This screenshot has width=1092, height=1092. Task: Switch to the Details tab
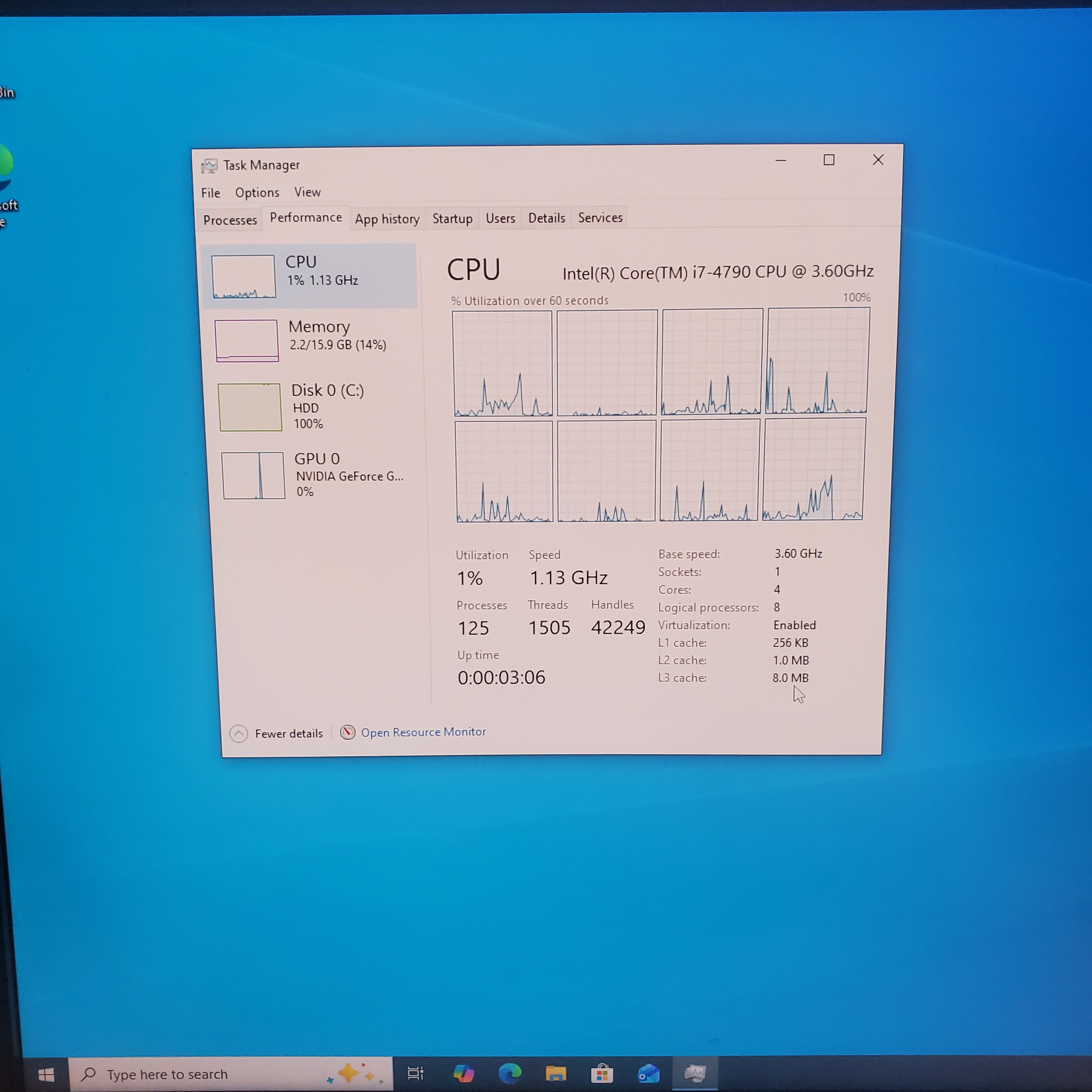547,218
